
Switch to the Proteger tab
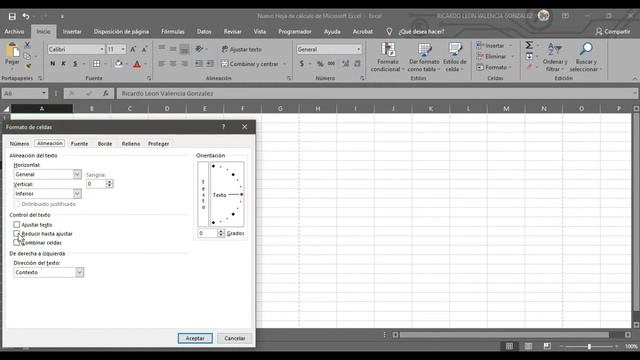(158, 144)
